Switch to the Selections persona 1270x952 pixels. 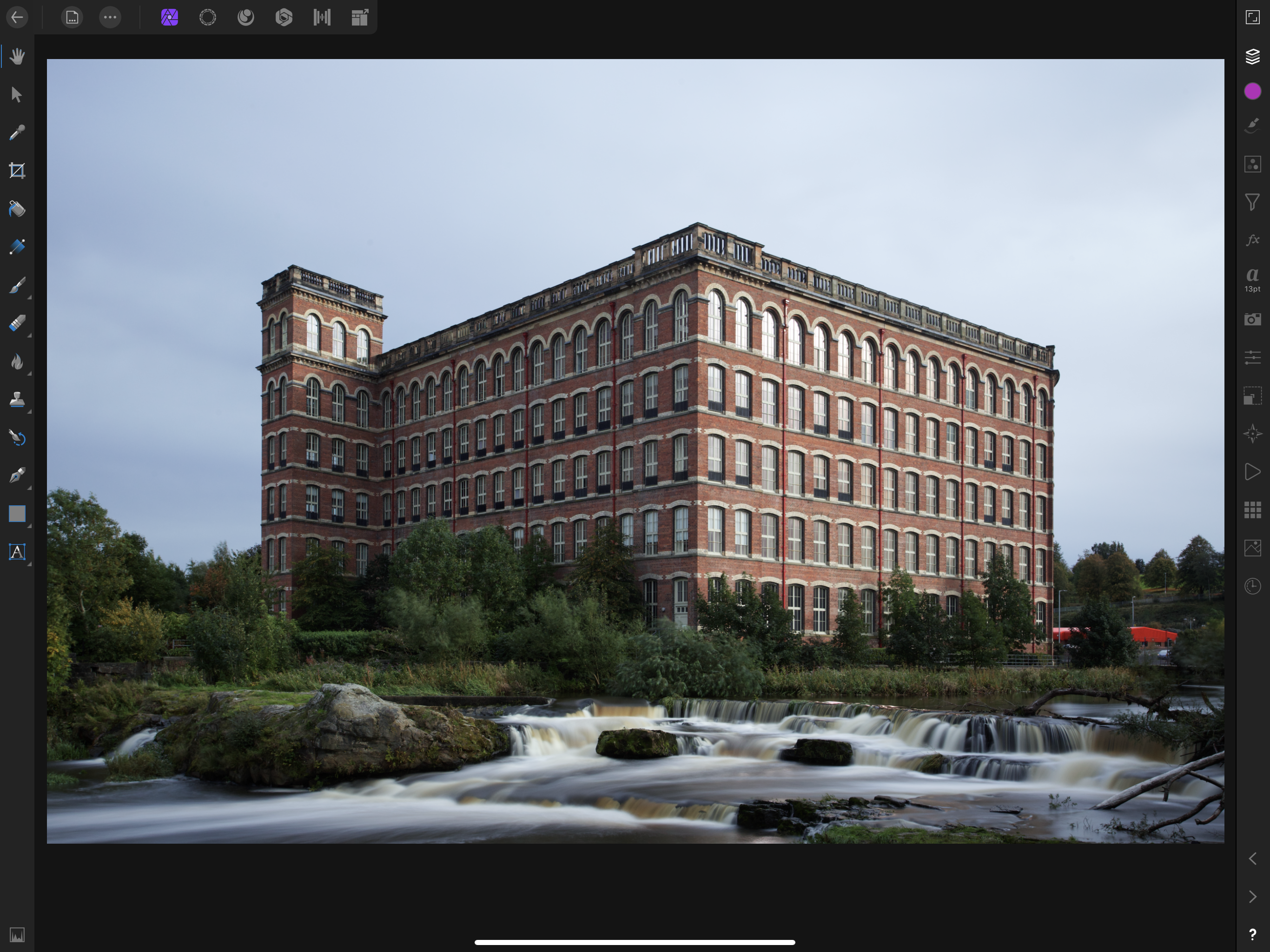pos(208,17)
